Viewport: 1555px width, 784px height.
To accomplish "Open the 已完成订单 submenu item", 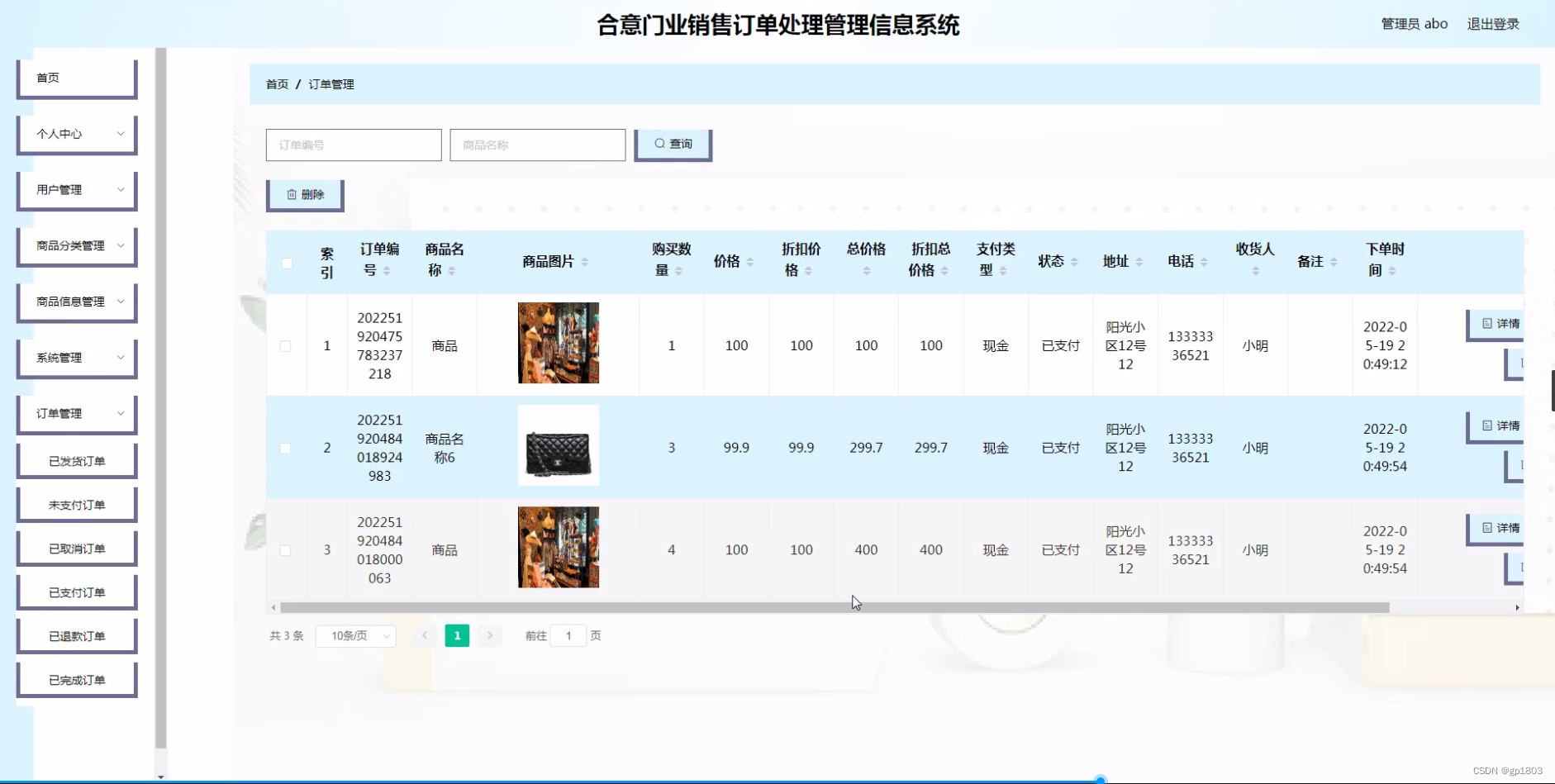I will point(77,680).
